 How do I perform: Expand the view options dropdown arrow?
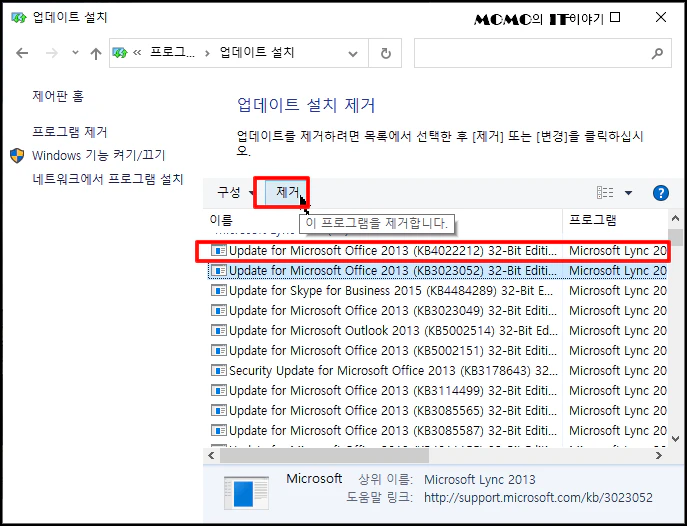coord(628,193)
